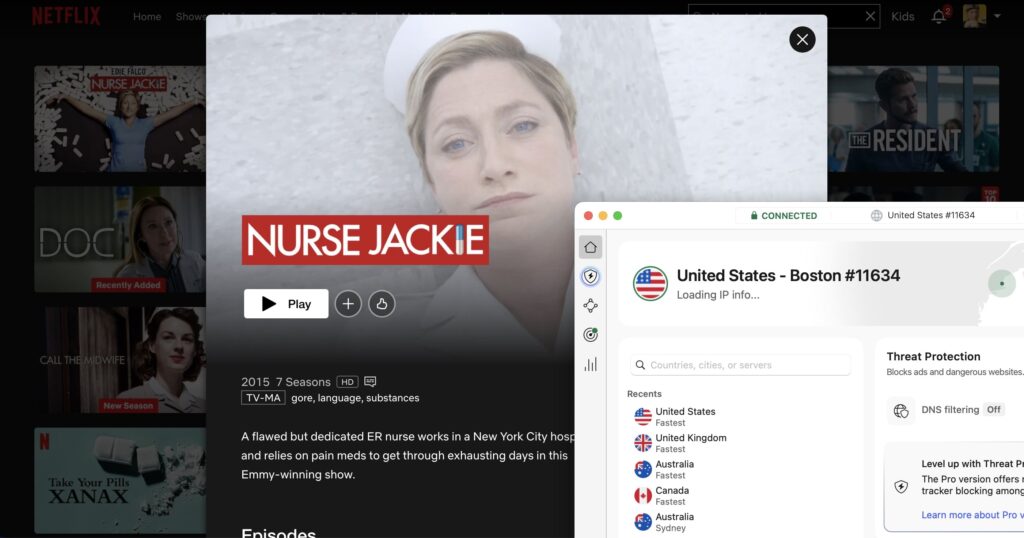Open the statistics bar-chart icon in sidebar
This screenshot has height=538, width=1024.
click(x=590, y=364)
